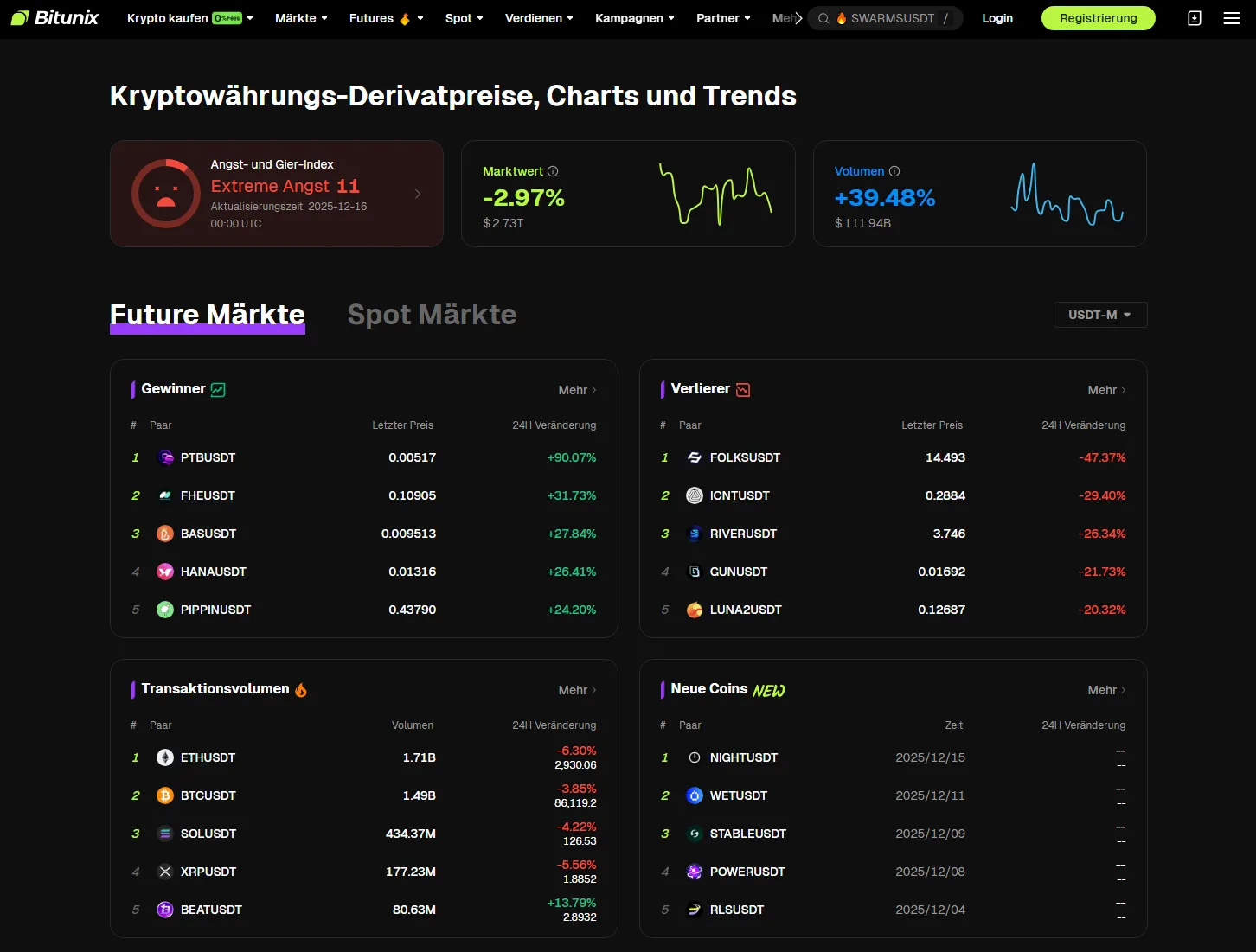1256x952 pixels.
Task: Click the BTCUSDT volume value 1.49B
Action: click(420, 795)
